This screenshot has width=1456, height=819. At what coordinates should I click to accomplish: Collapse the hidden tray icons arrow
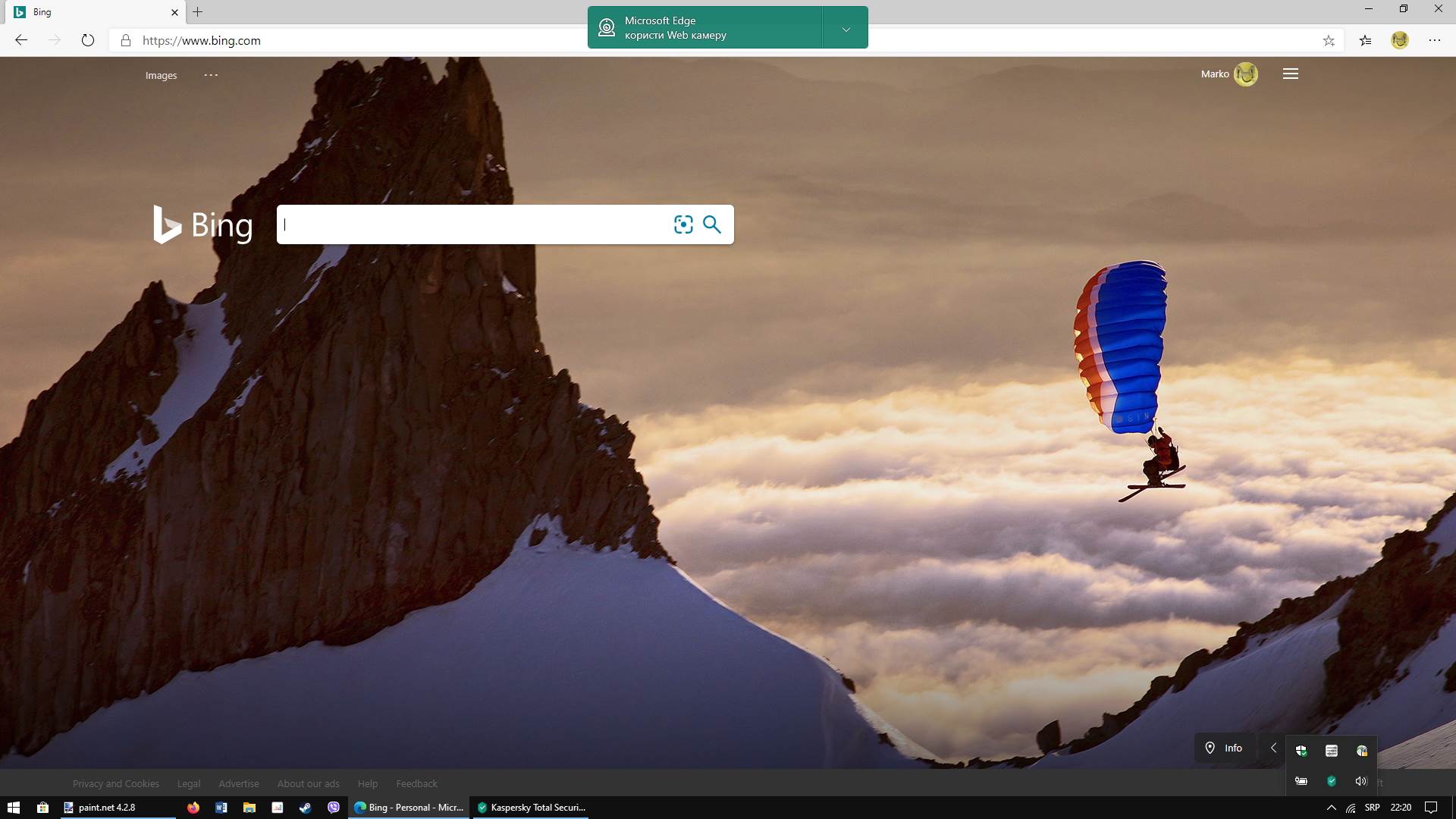(x=1331, y=808)
